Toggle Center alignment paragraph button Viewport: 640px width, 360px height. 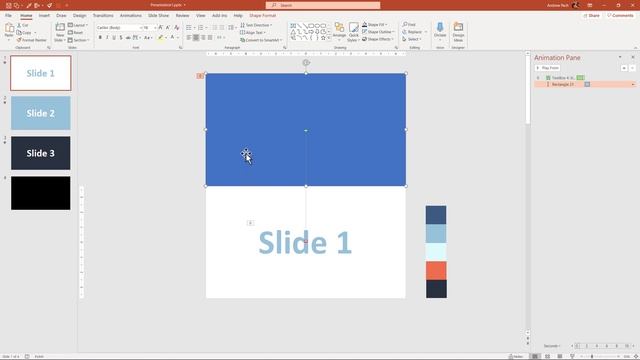pos(196,38)
